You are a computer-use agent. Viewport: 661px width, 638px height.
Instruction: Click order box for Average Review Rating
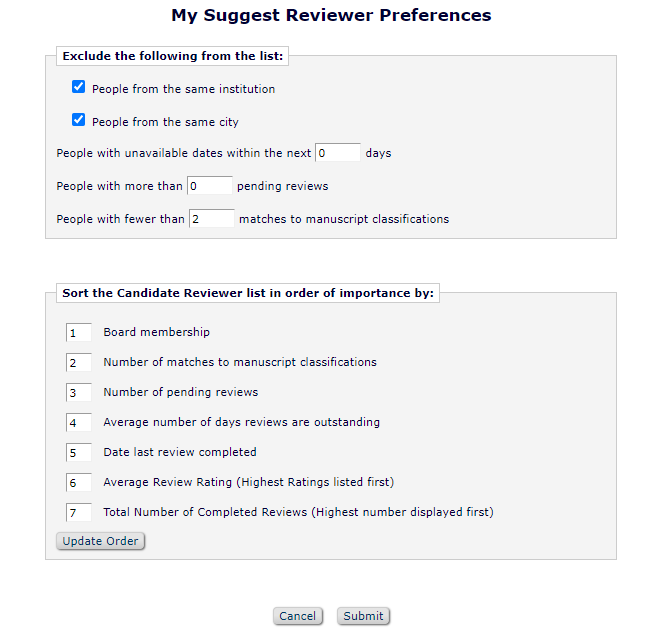(x=79, y=483)
